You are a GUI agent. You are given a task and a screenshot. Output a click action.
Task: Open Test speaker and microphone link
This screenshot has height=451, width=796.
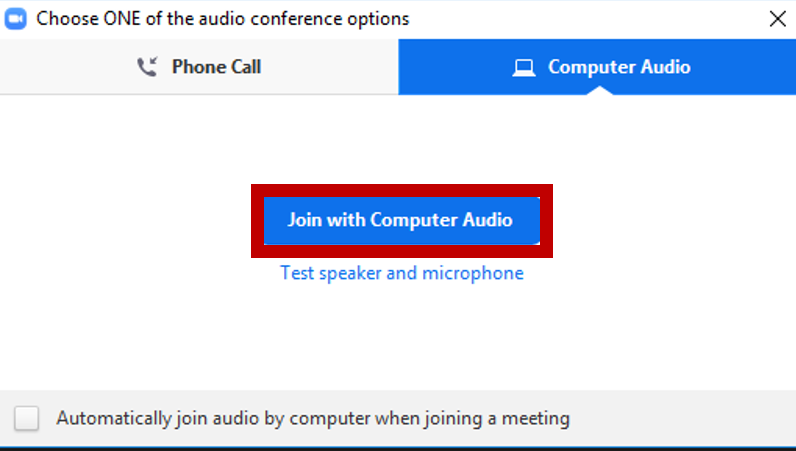401,273
